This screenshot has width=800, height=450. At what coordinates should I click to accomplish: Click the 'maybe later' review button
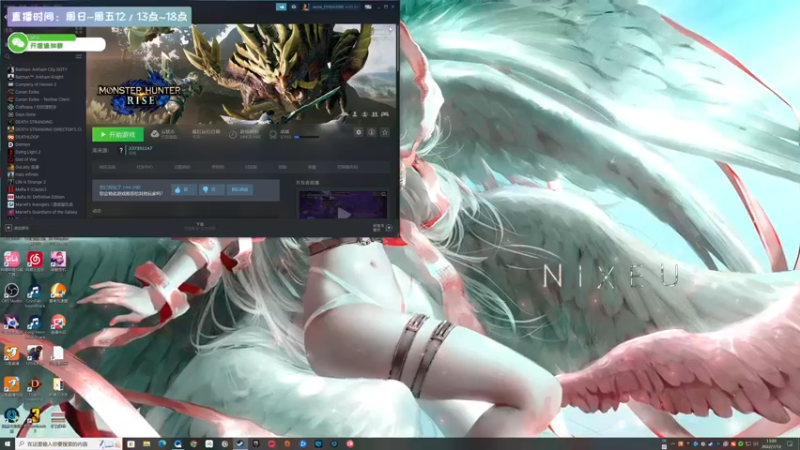240,189
